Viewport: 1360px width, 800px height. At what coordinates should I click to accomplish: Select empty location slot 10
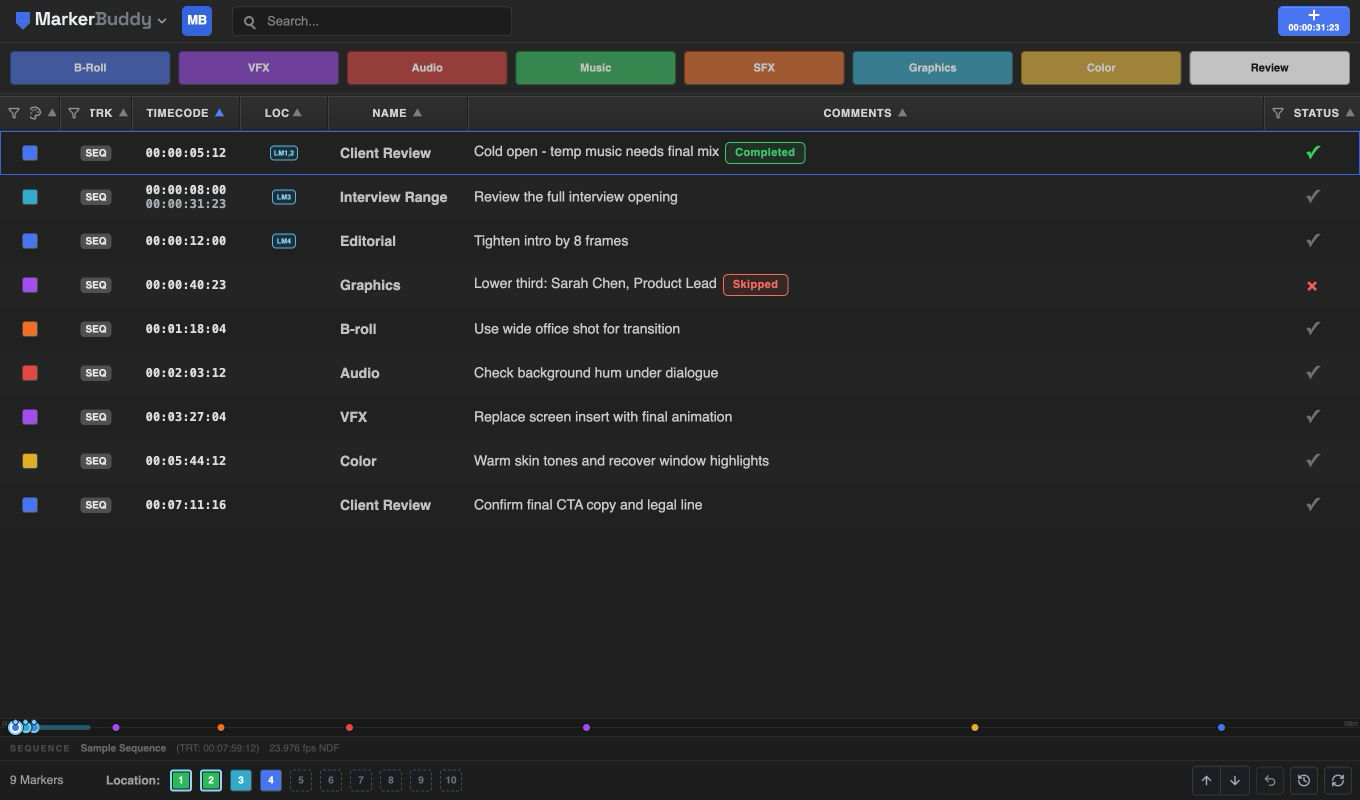[451, 780]
